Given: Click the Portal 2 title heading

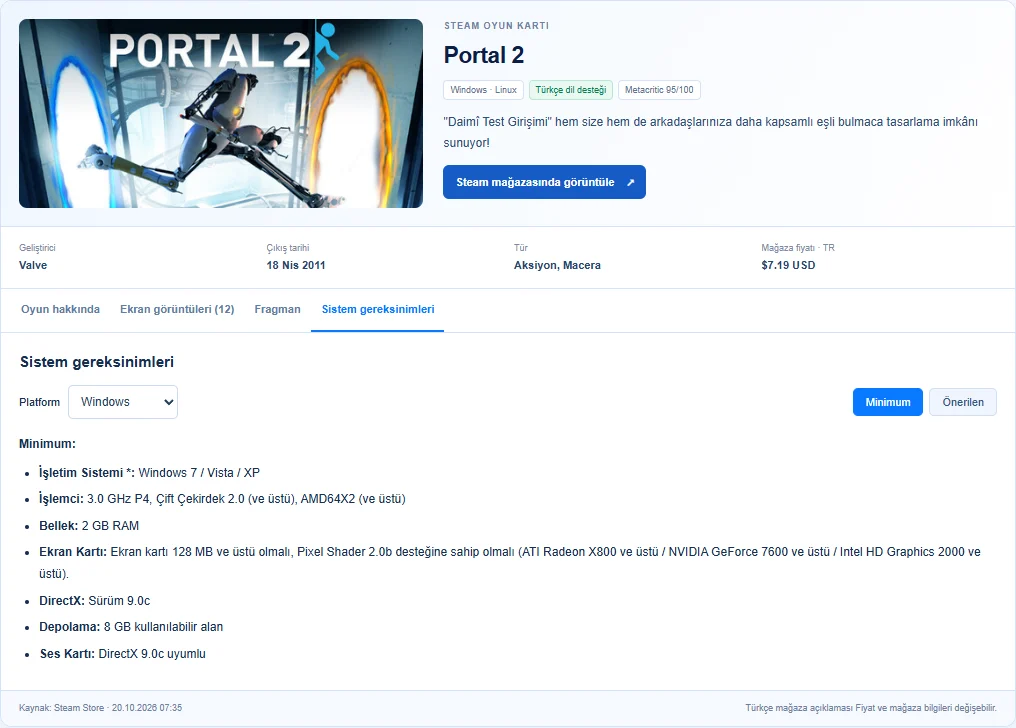Looking at the screenshot, I should [x=484, y=55].
